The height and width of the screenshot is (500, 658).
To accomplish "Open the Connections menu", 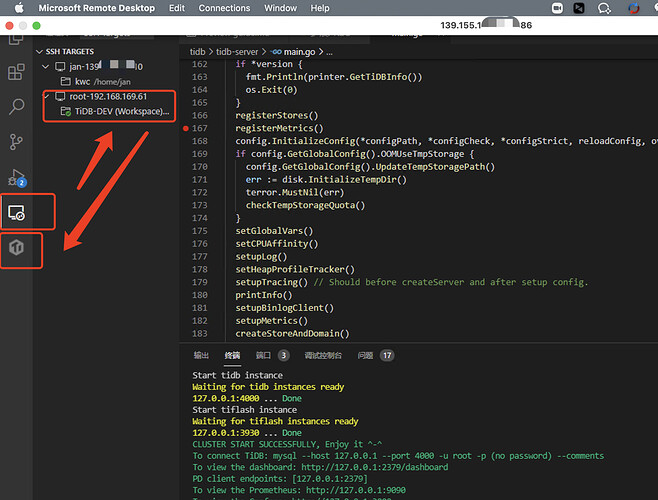I will (x=224, y=8).
